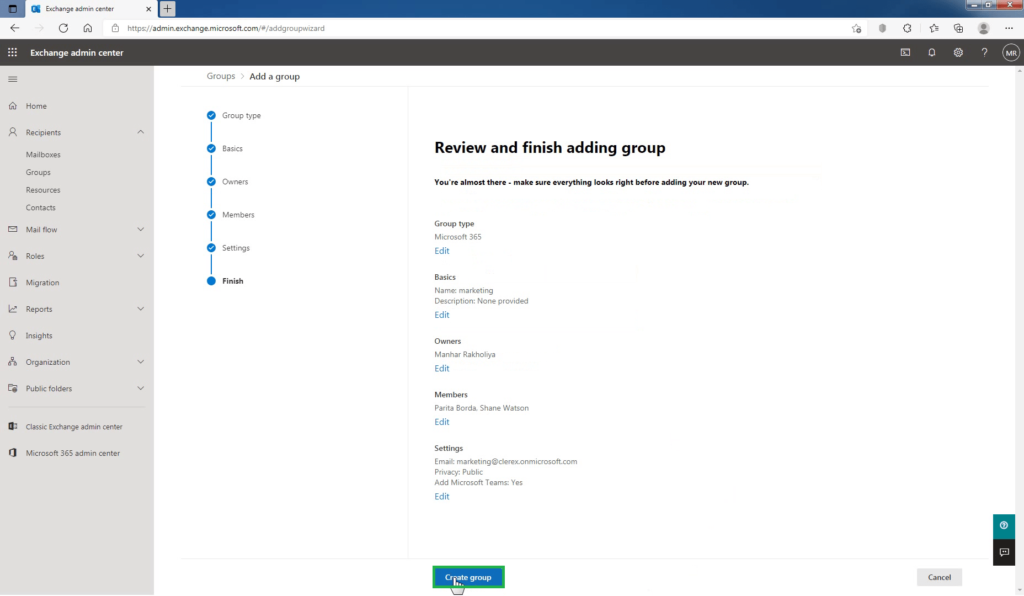1024x596 pixels.
Task: Click Exchange admin center header title
Action: tap(76, 52)
